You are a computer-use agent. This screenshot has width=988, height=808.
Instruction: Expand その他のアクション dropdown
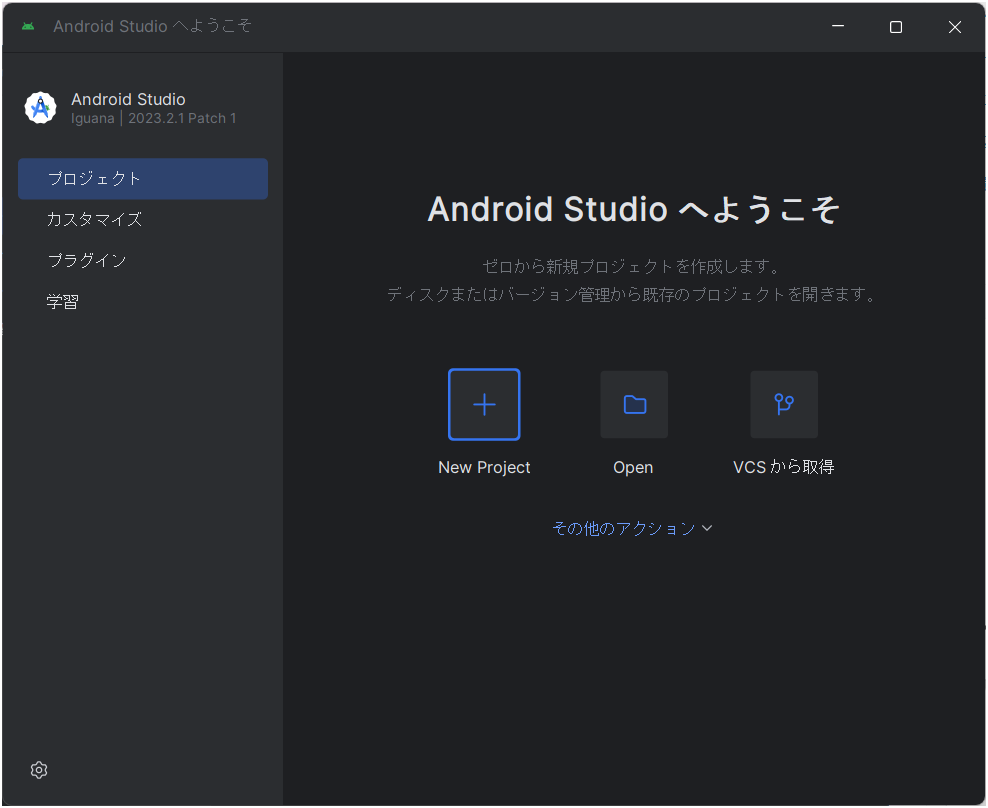click(x=625, y=527)
